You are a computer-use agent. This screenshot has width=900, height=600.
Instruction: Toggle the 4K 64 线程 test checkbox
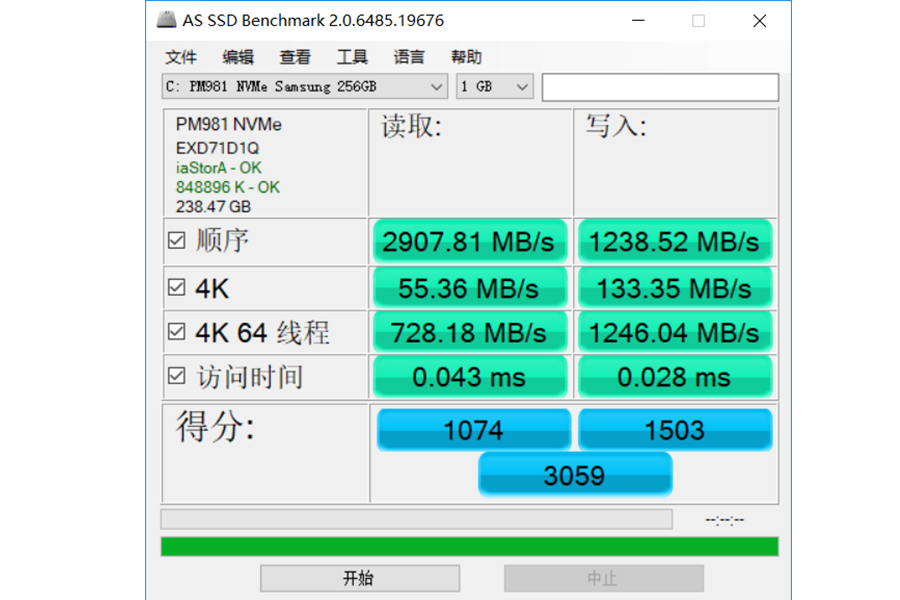tap(177, 331)
